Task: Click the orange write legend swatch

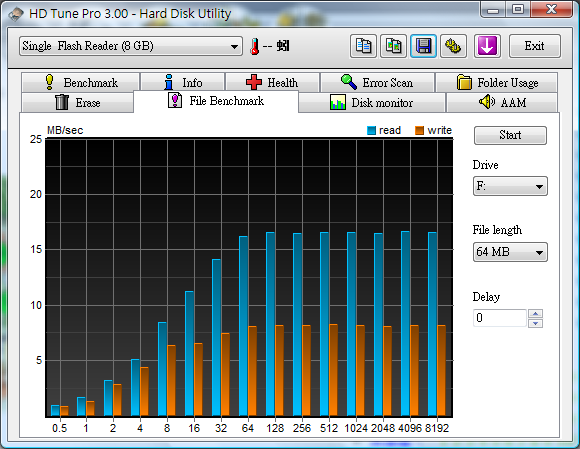Action: [x=419, y=131]
